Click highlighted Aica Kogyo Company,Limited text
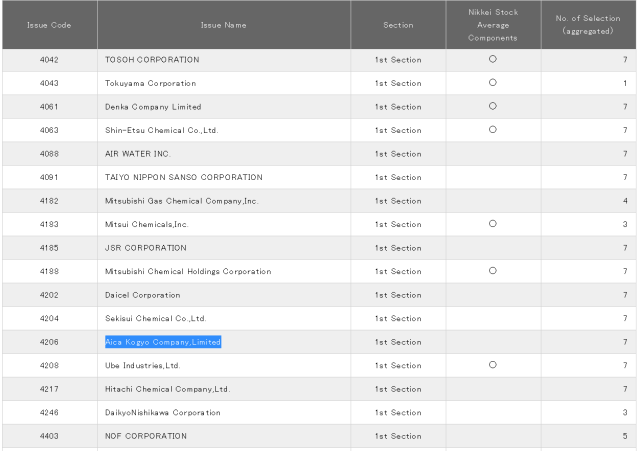 (x=163, y=342)
